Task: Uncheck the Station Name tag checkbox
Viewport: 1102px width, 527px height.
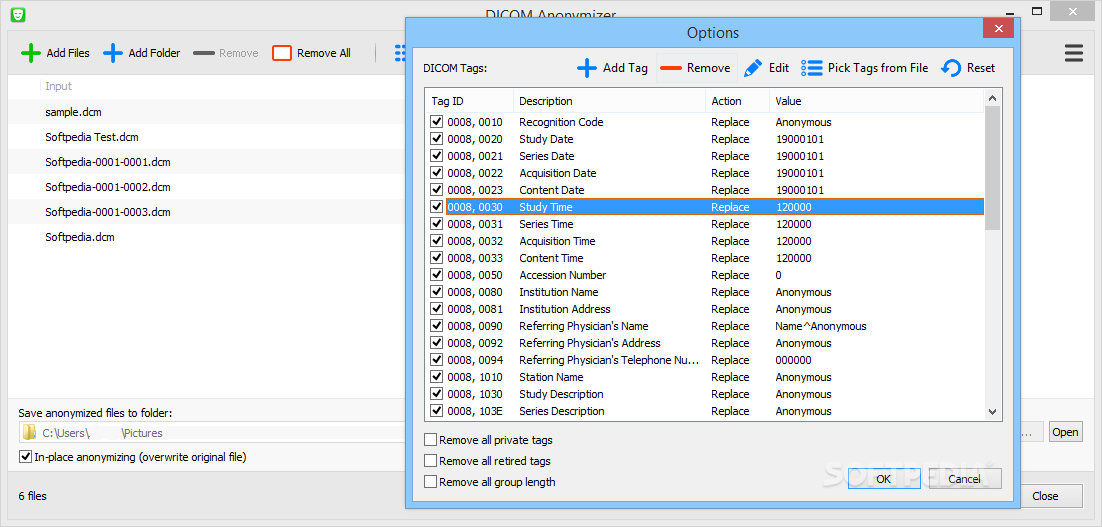Action: (436, 377)
